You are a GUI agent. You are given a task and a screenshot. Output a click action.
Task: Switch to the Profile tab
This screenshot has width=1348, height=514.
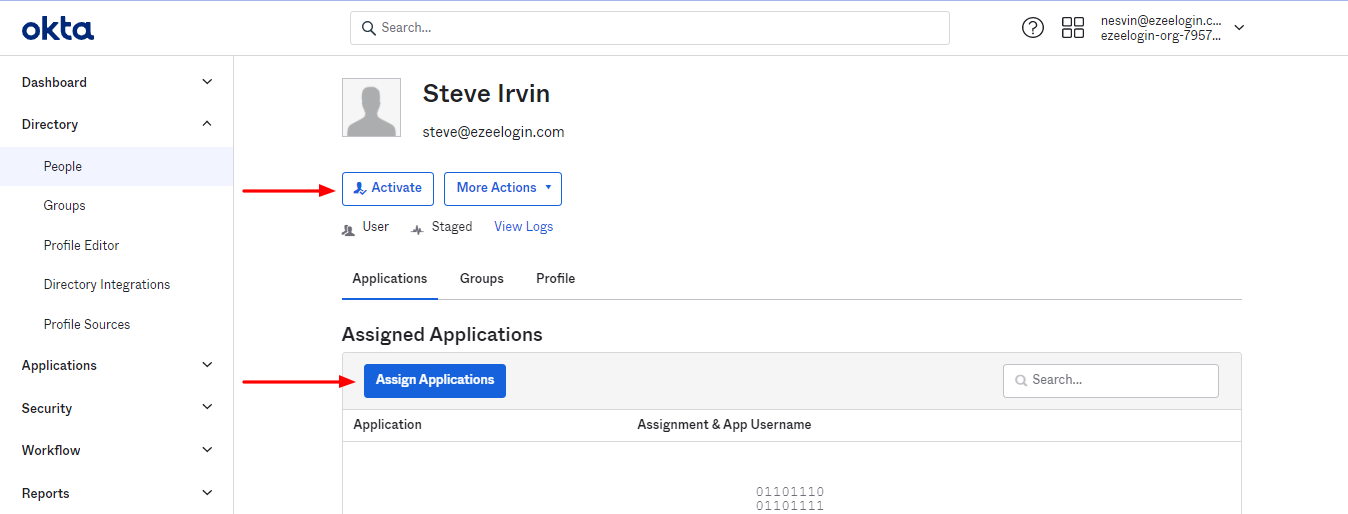click(x=555, y=278)
